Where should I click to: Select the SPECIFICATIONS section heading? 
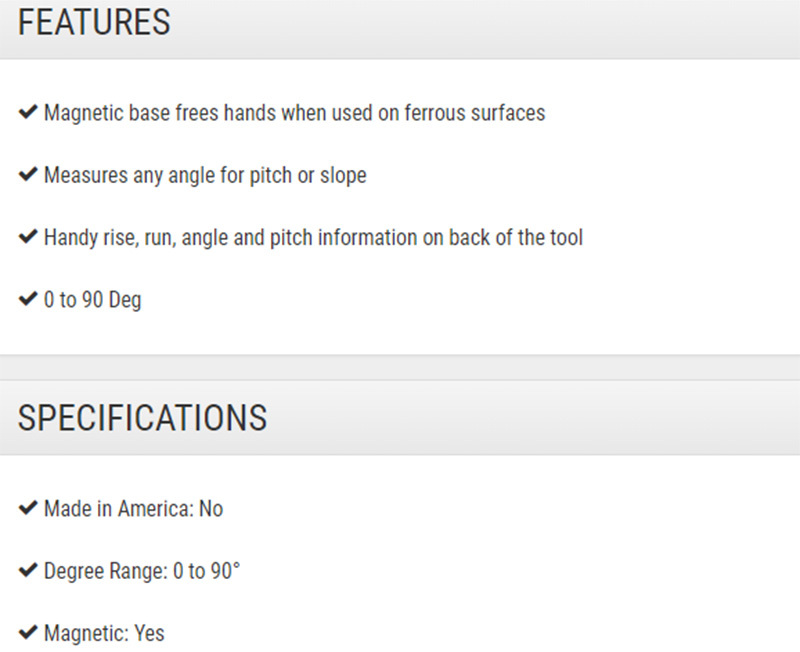click(142, 418)
